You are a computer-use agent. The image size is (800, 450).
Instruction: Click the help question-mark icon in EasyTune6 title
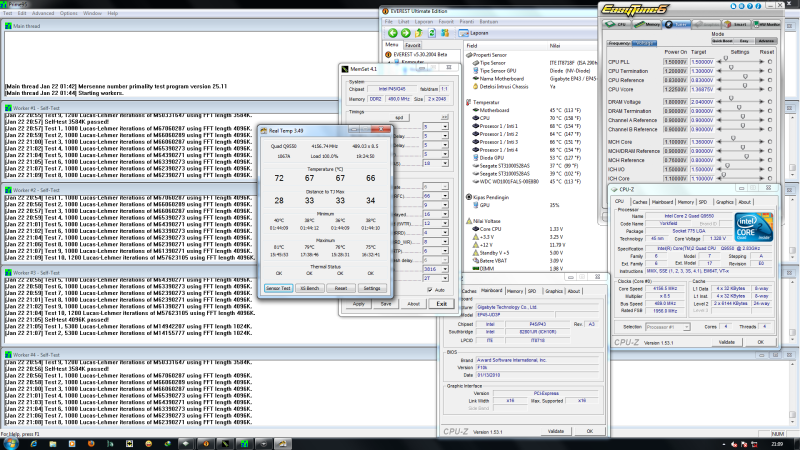coord(750,6)
